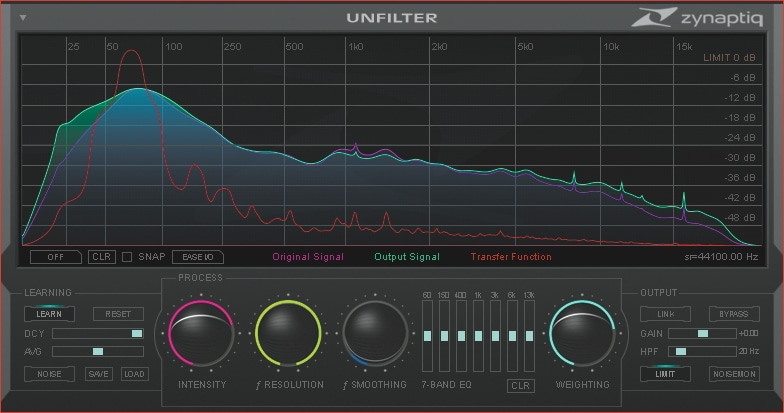Click the Output Signal legend label
This screenshot has height=413, width=784.
407,257
